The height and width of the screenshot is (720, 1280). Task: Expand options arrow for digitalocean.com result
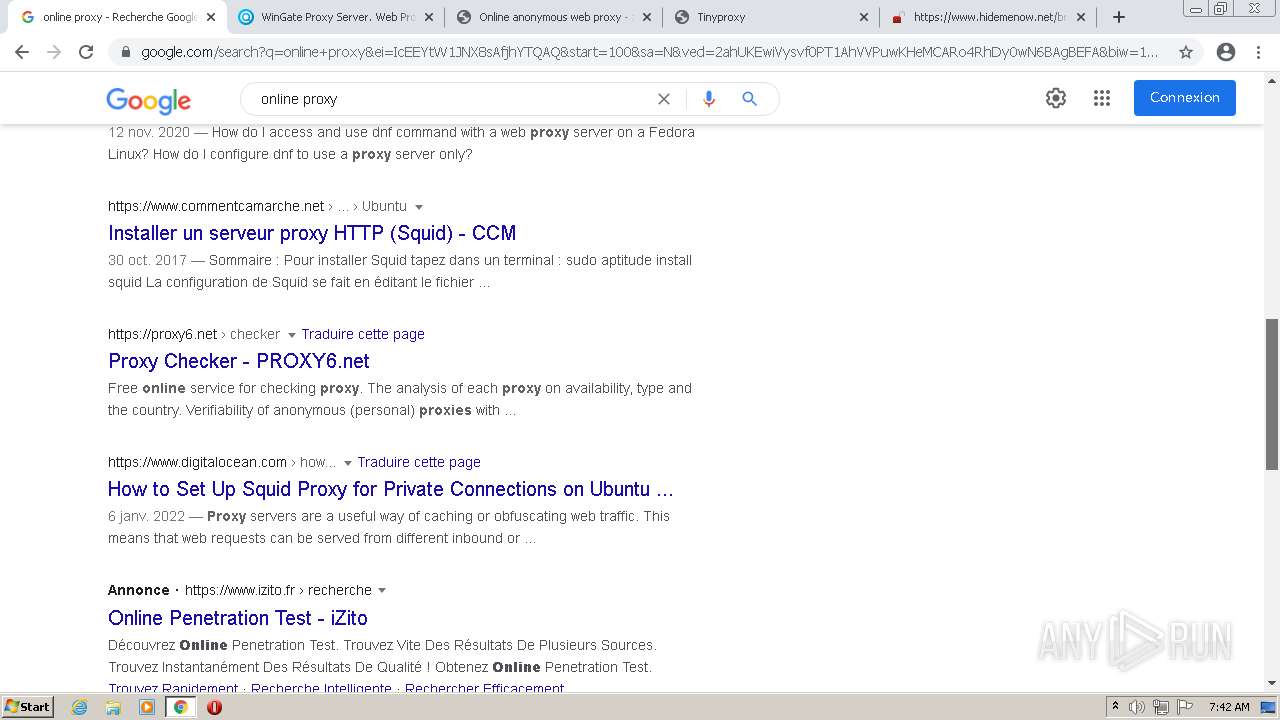pyautogui.click(x=348, y=463)
